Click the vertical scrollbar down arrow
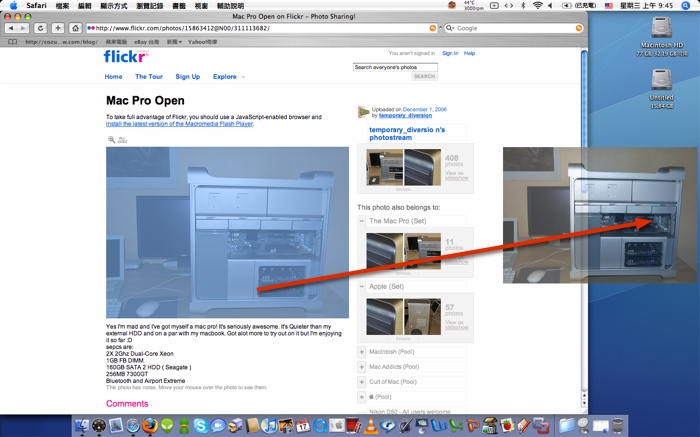The image size is (700, 437). point(584,403)
